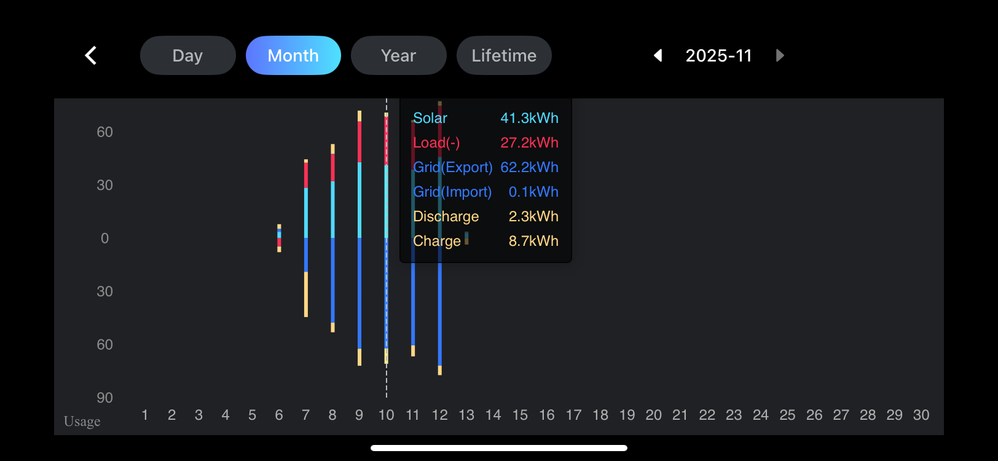This screenshot has width=998, height=461.
Task: Tap the home indicator bar
Action: (499, 448)
